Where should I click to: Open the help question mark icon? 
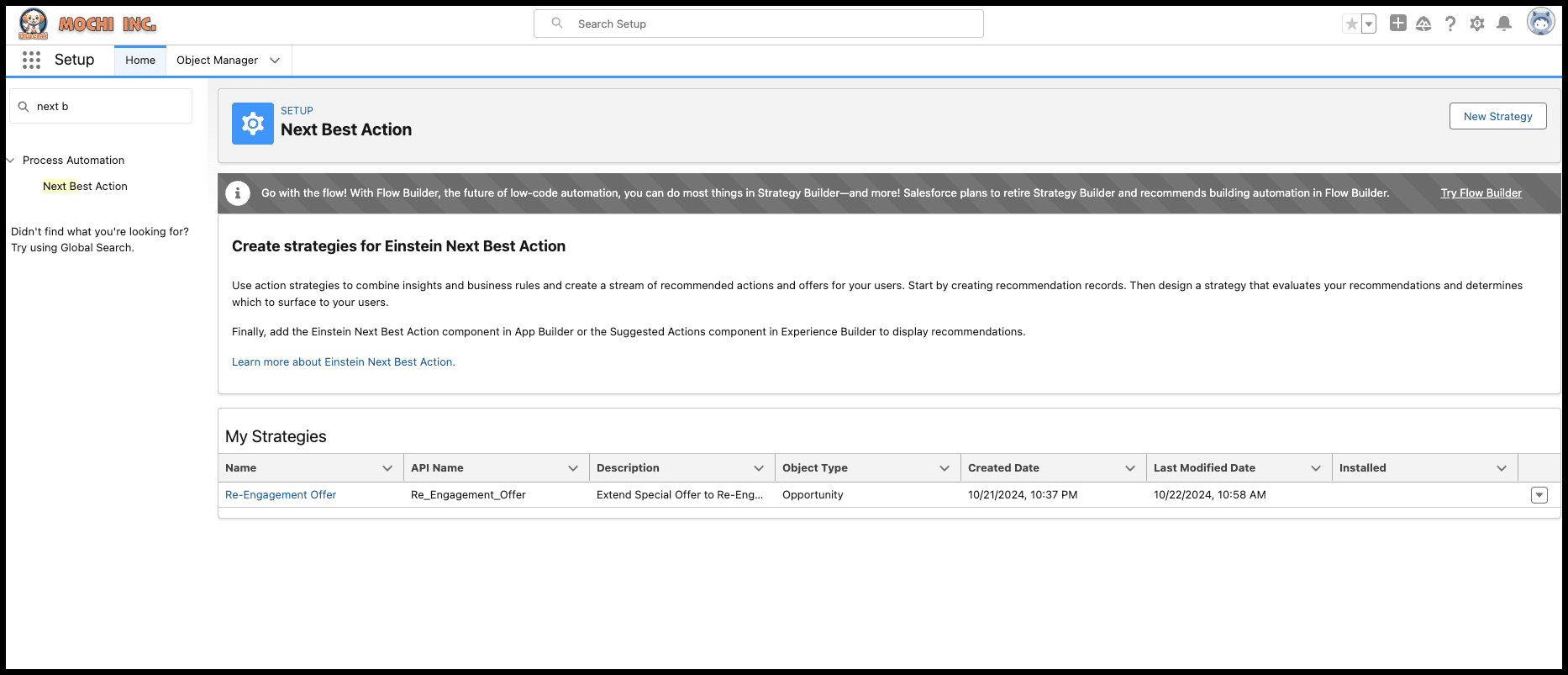click(x=1450, y=24)
